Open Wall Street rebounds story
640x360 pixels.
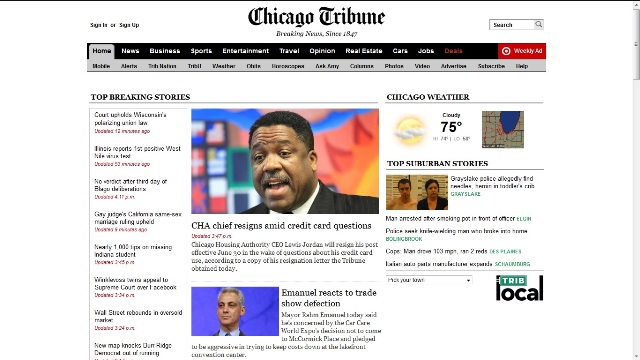pyautogui.click(x=138, y=316)
